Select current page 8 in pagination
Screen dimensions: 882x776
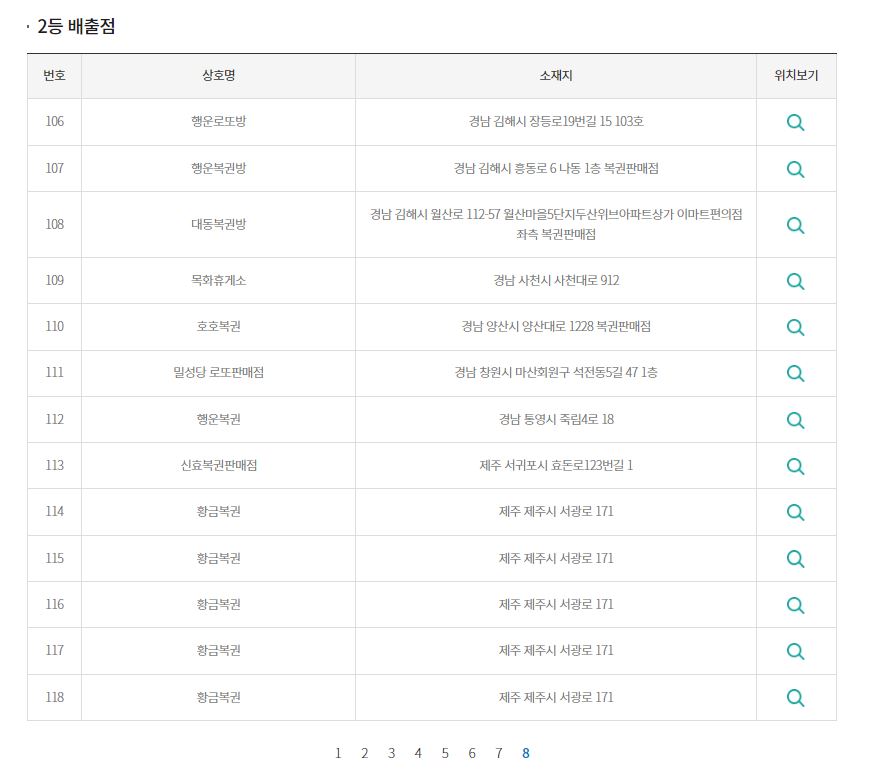[525, 753]
